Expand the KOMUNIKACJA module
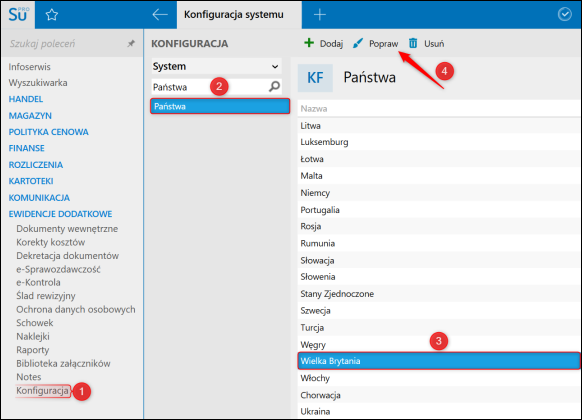 click(x=39, y=197)
